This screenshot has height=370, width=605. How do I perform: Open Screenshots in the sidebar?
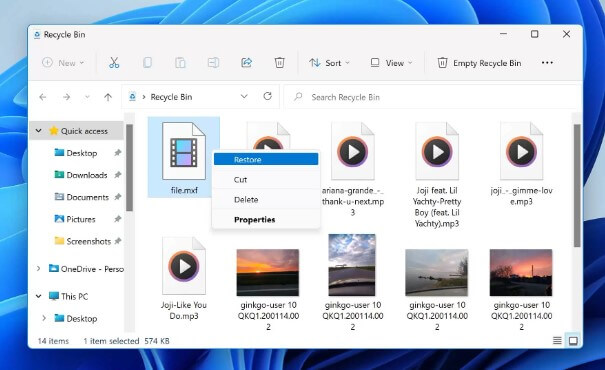88,241
